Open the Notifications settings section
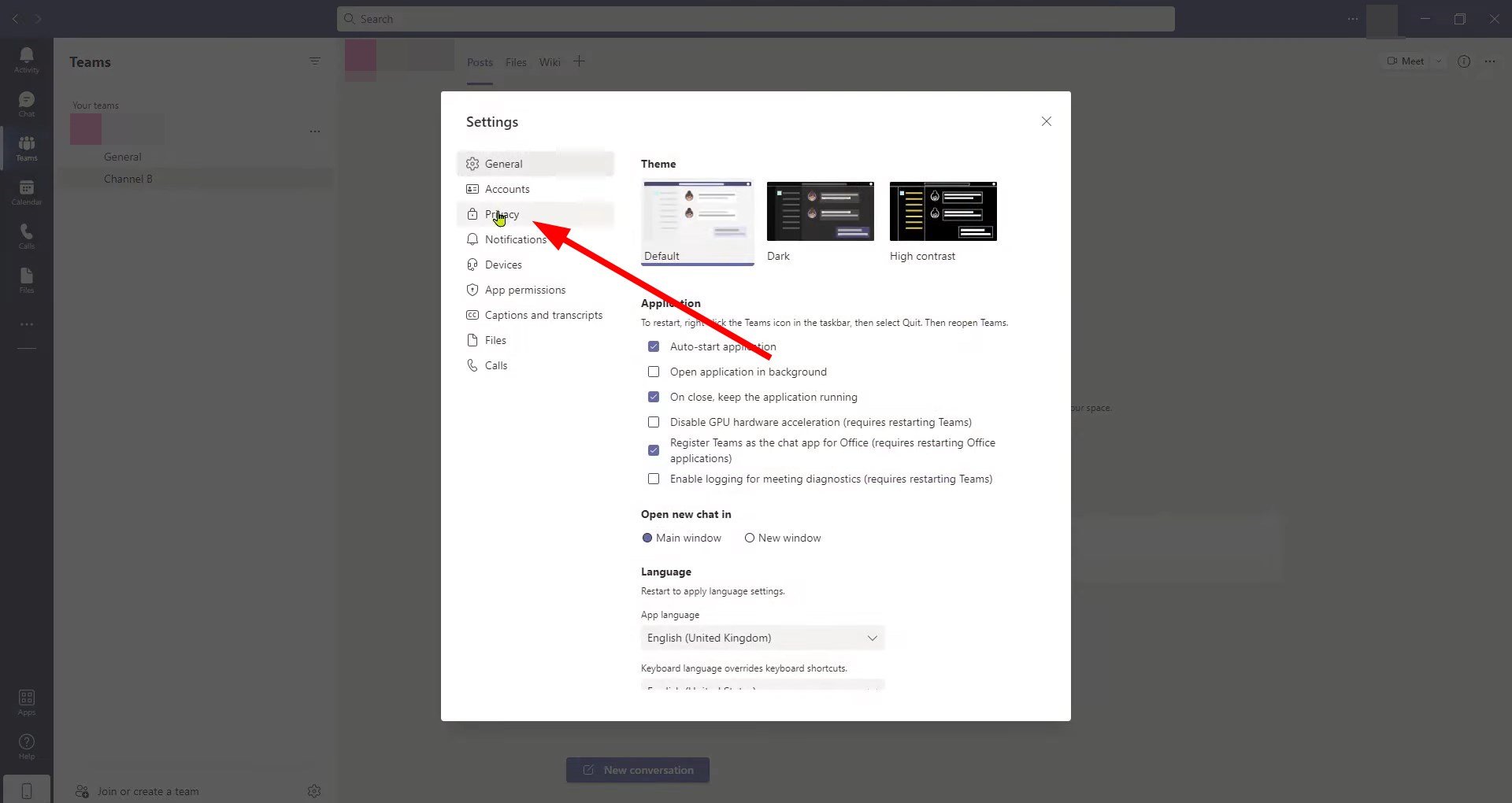1512x803 pixels. point(535,239)
